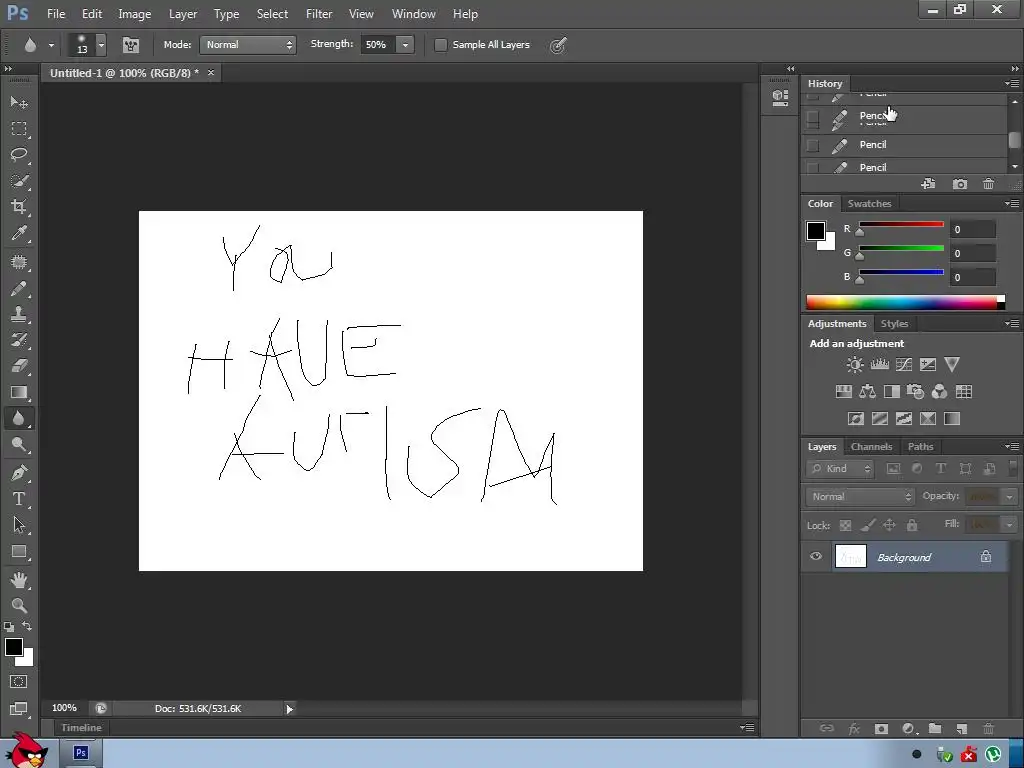Select the Hand tool
The width and height of the screenshot is (1024, 768).
click(x=18, y=579)
